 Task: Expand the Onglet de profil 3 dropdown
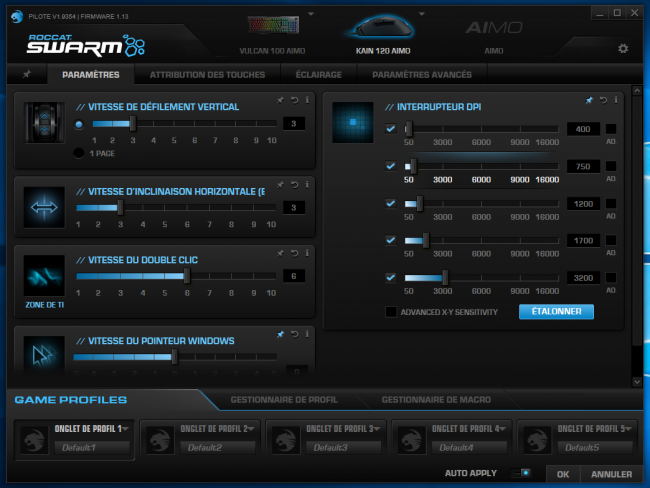click(x=377, y=428)
